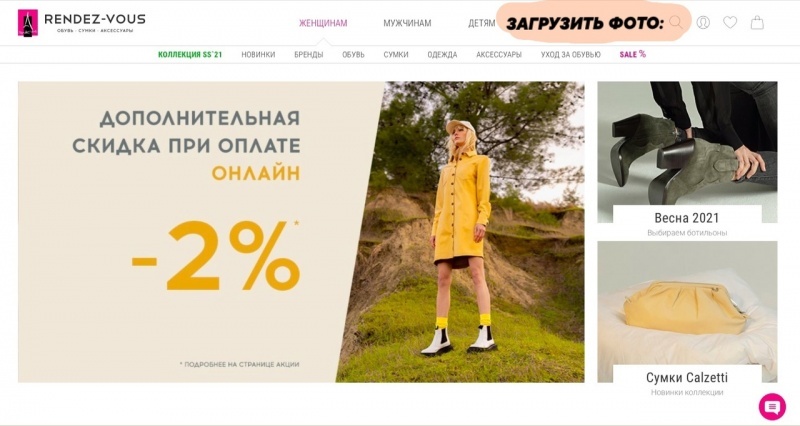Screen dimensions: 800x426
Task: Open the user account profile icon
Action: pos(703,22)
